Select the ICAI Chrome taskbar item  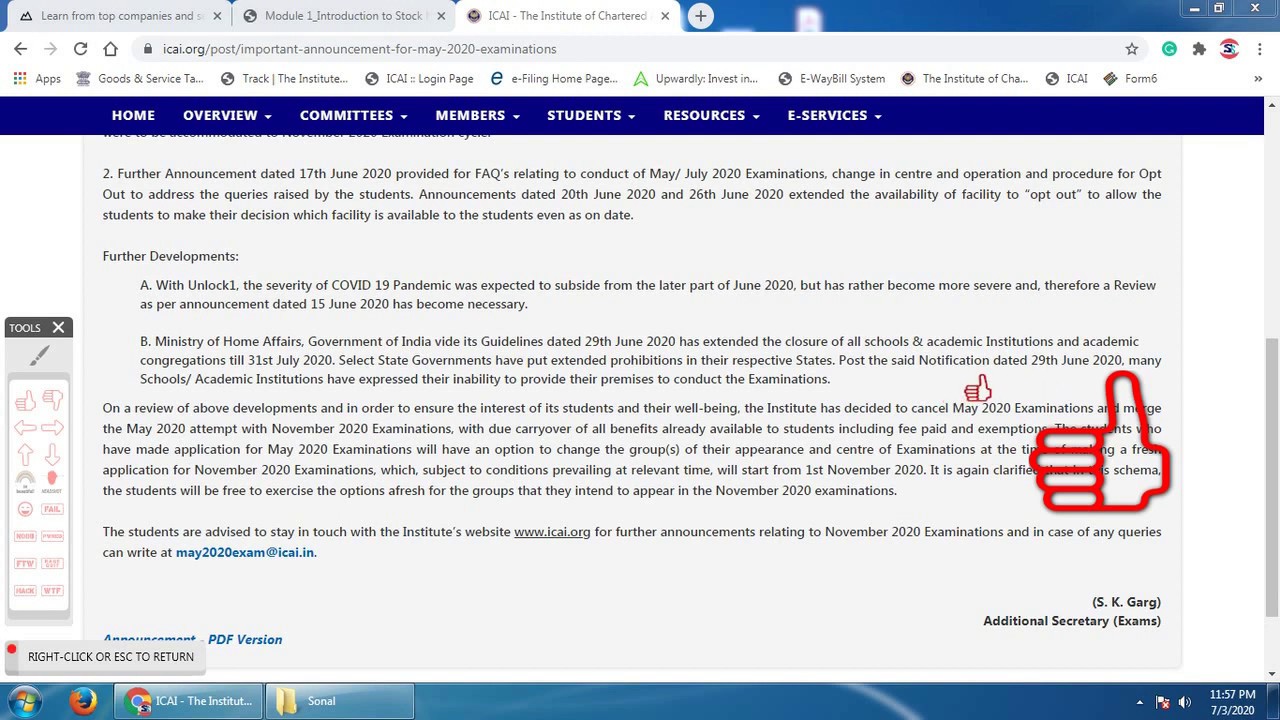click(x=188, y=700)
